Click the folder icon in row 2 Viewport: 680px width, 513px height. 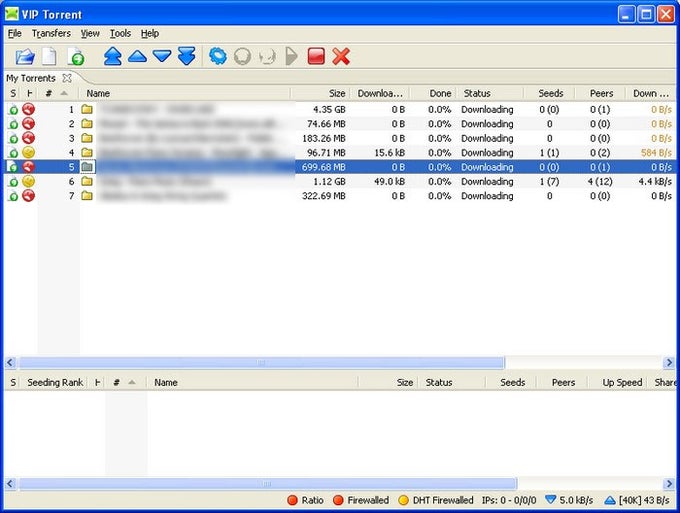coord(87,124)
